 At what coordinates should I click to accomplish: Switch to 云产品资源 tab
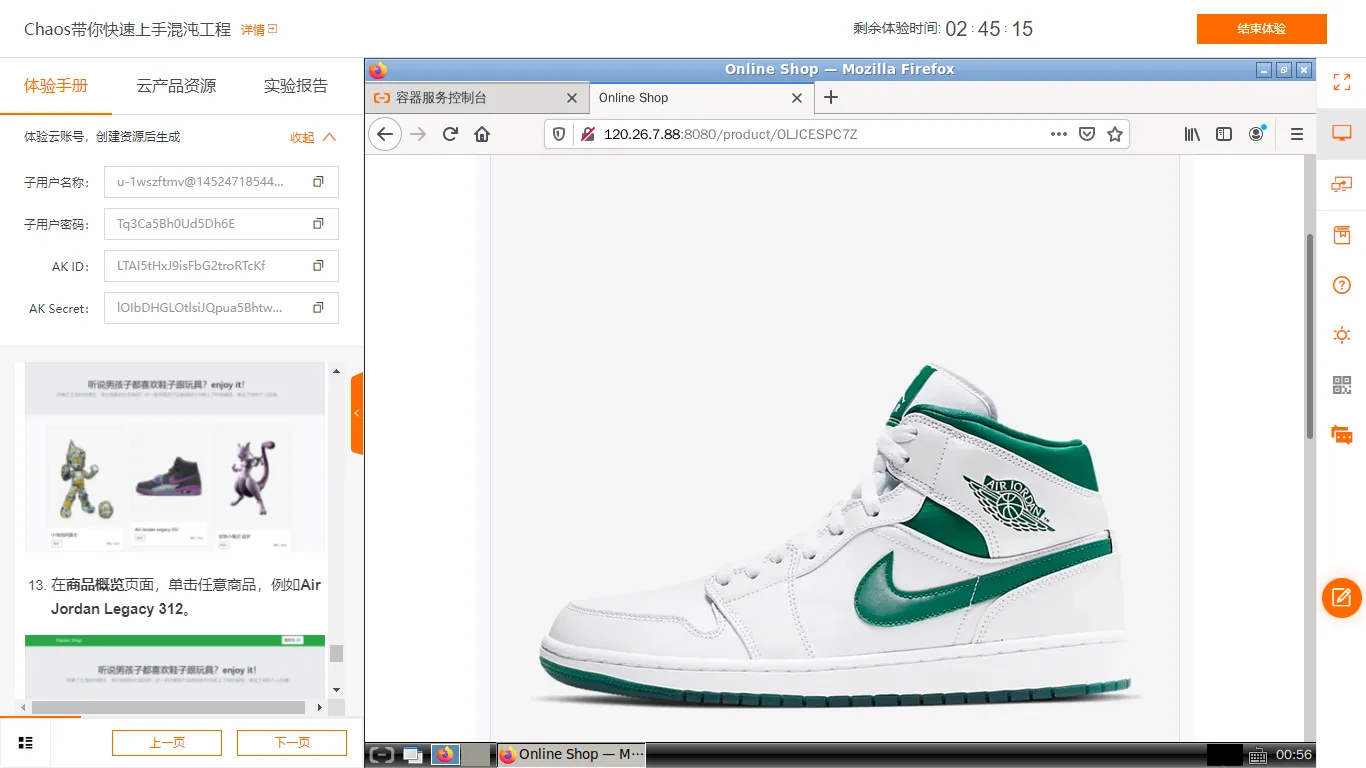coord(176,86)
